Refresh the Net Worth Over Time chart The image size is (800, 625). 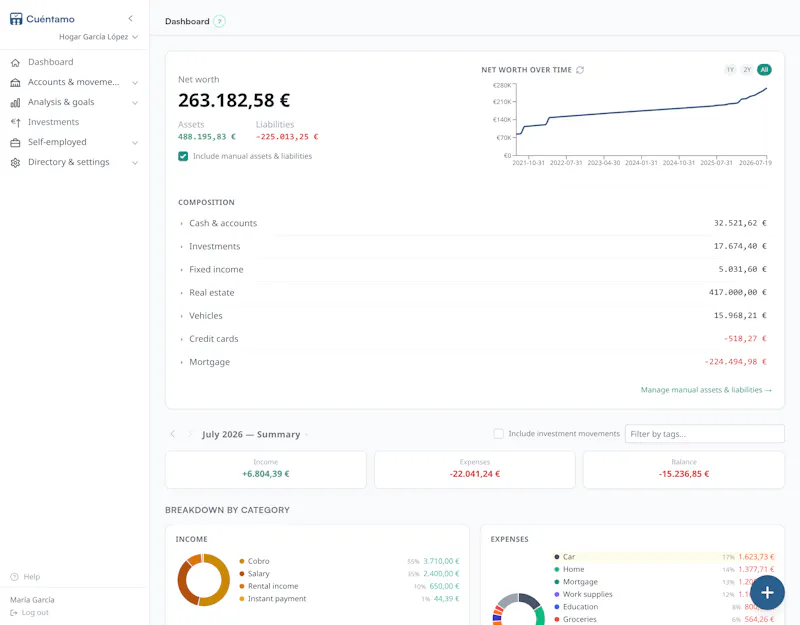[x=580, y=70]
